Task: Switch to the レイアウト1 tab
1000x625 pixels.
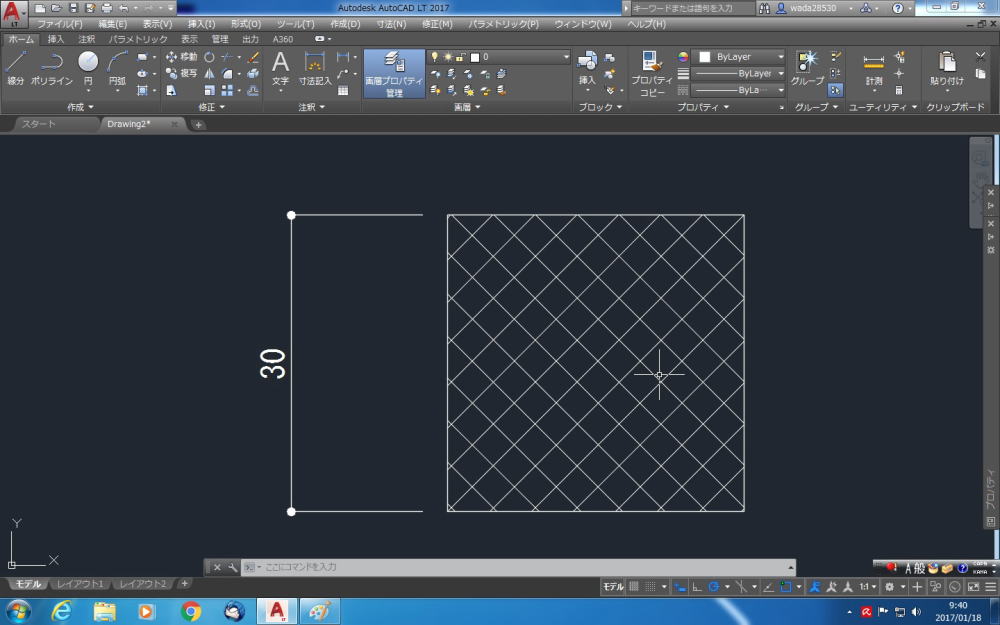Action: (x=80, y=584)
